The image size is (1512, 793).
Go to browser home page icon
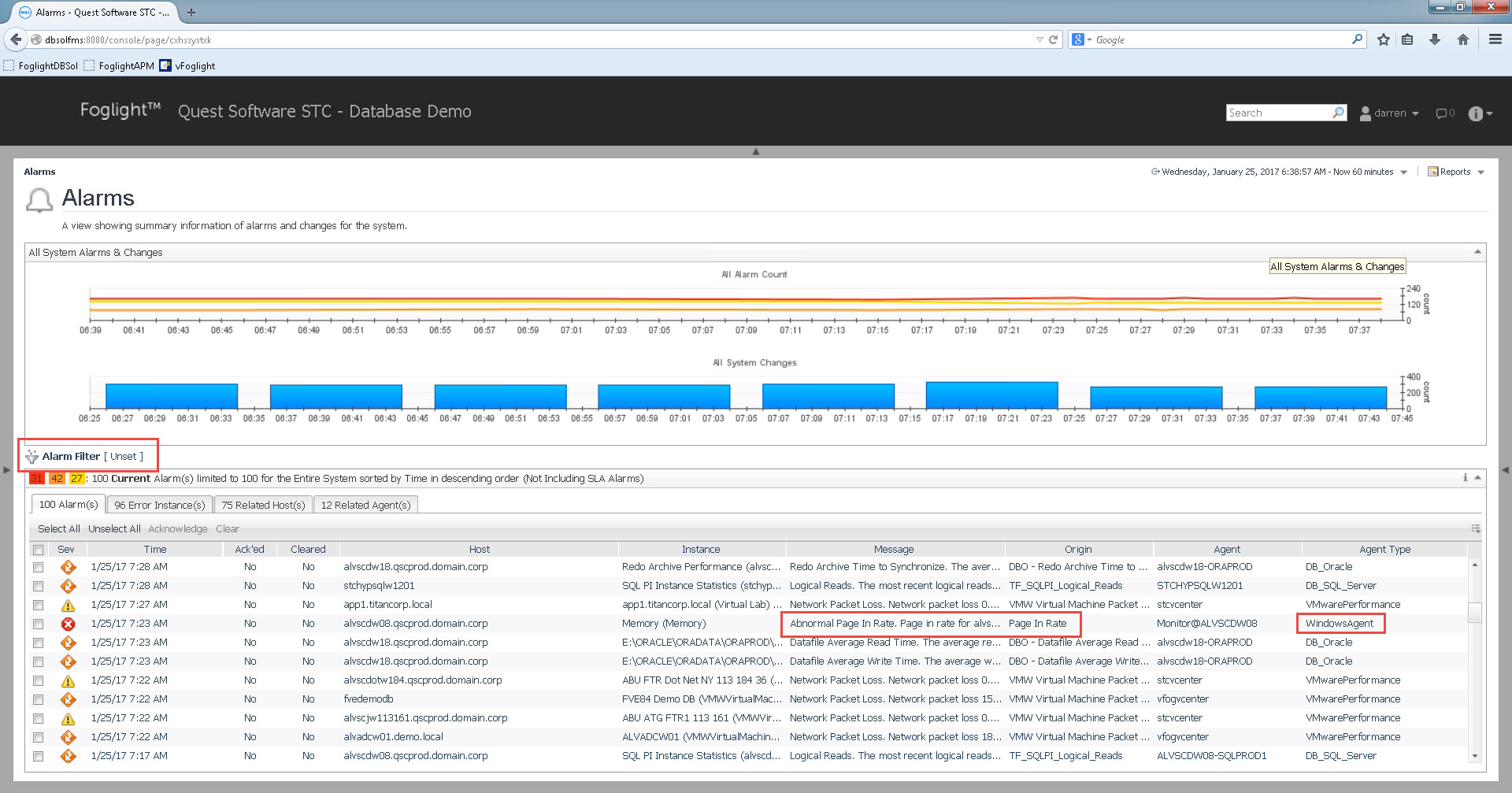coord(1462,39)
